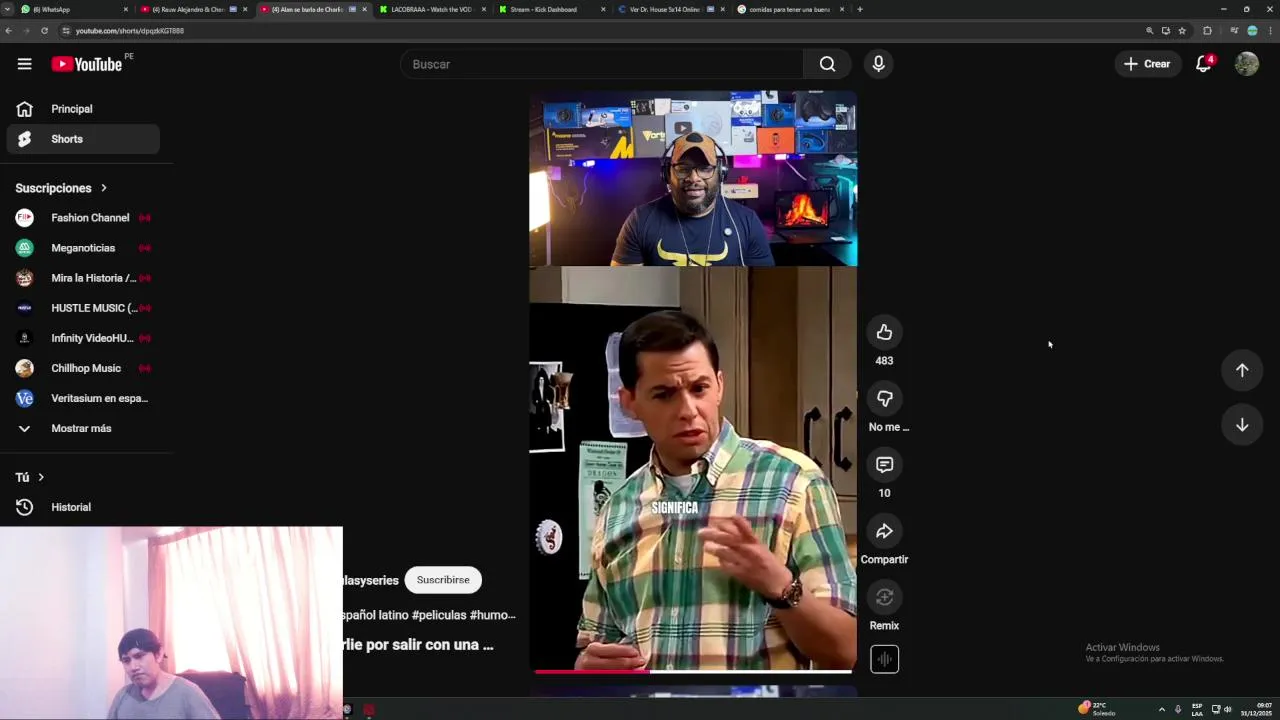Open Mira la Historia channel

[83, 278]
